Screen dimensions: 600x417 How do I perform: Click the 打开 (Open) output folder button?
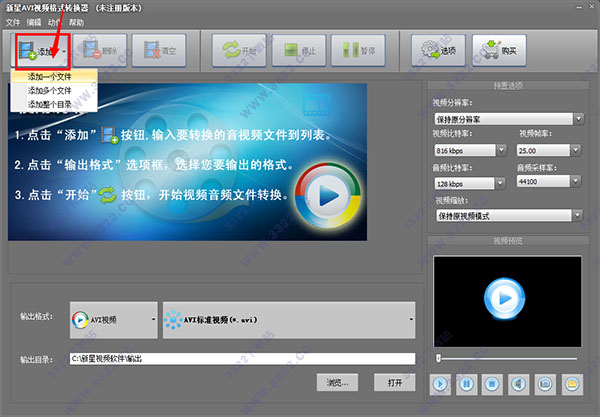tap(394, 383)
